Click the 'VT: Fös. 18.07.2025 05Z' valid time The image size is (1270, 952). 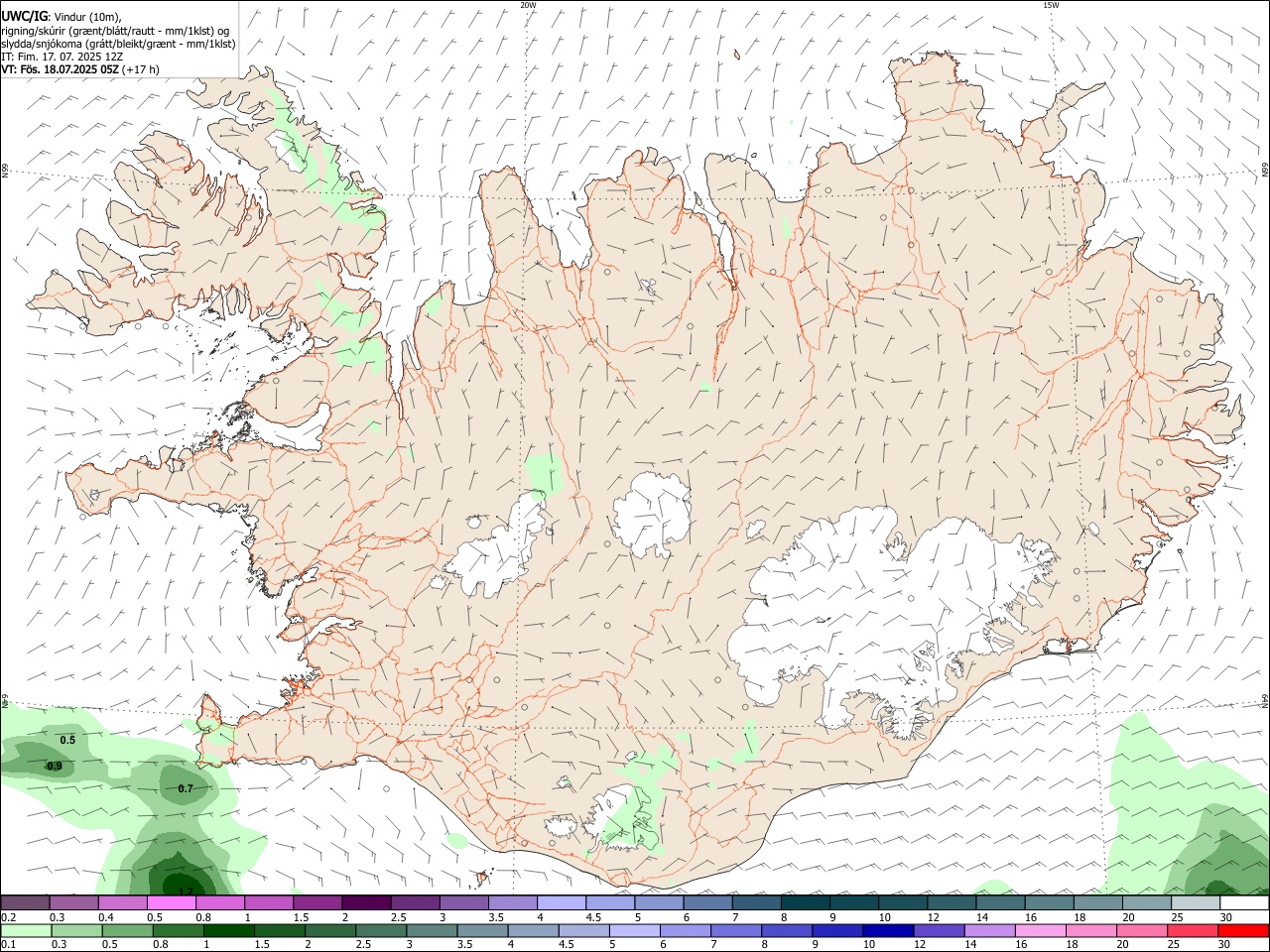(61, 69)
